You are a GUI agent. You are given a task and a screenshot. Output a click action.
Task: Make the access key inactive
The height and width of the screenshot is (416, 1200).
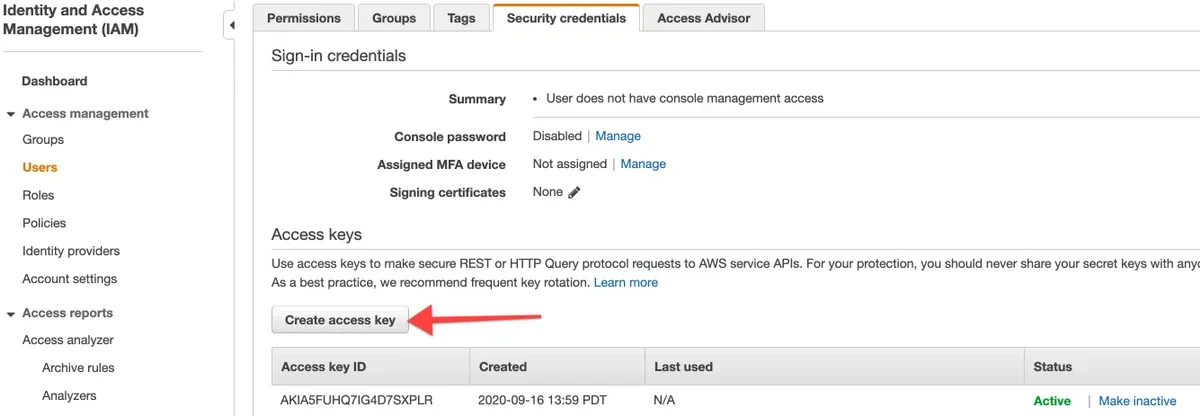(x=1137, y=401)
